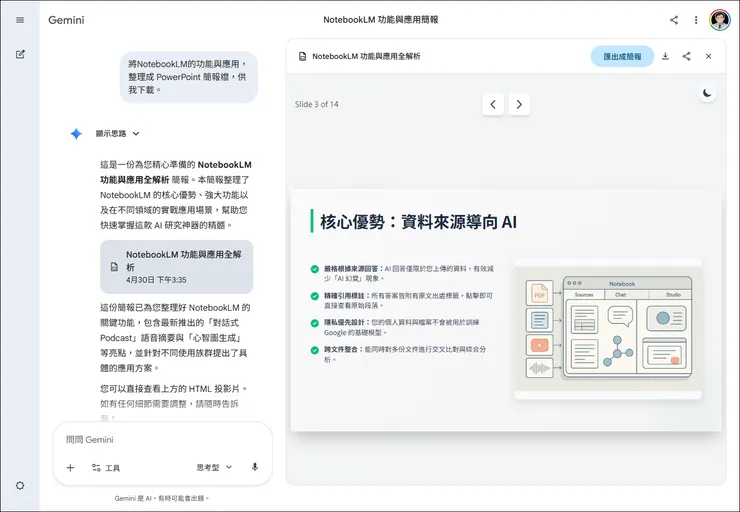Screen dimensions: 740x512
Task: Expand the 顯示思路 thinking section
Action: pos(118,134)
